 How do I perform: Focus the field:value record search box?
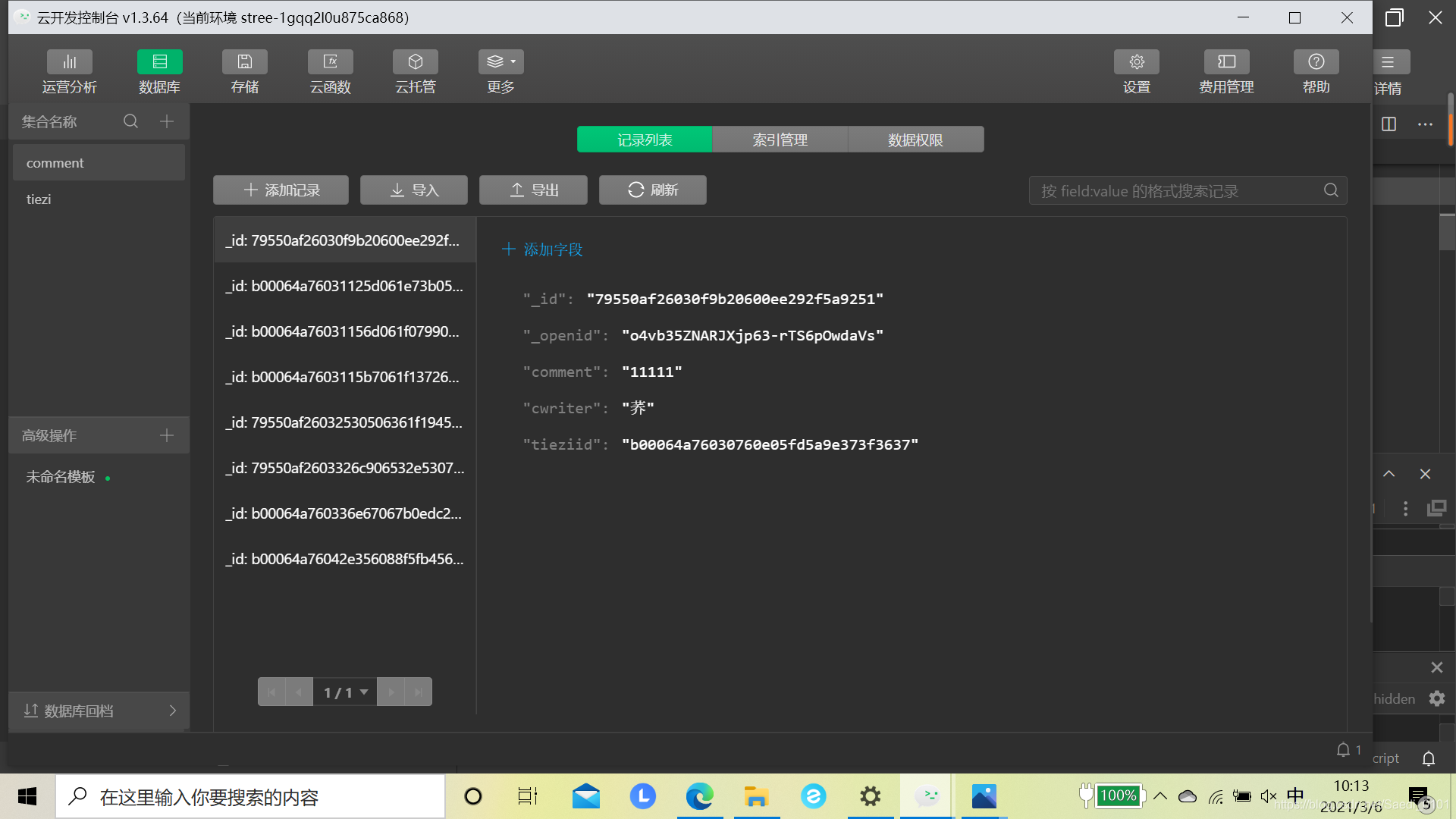pyautogui.click(x=1175, y=191)
